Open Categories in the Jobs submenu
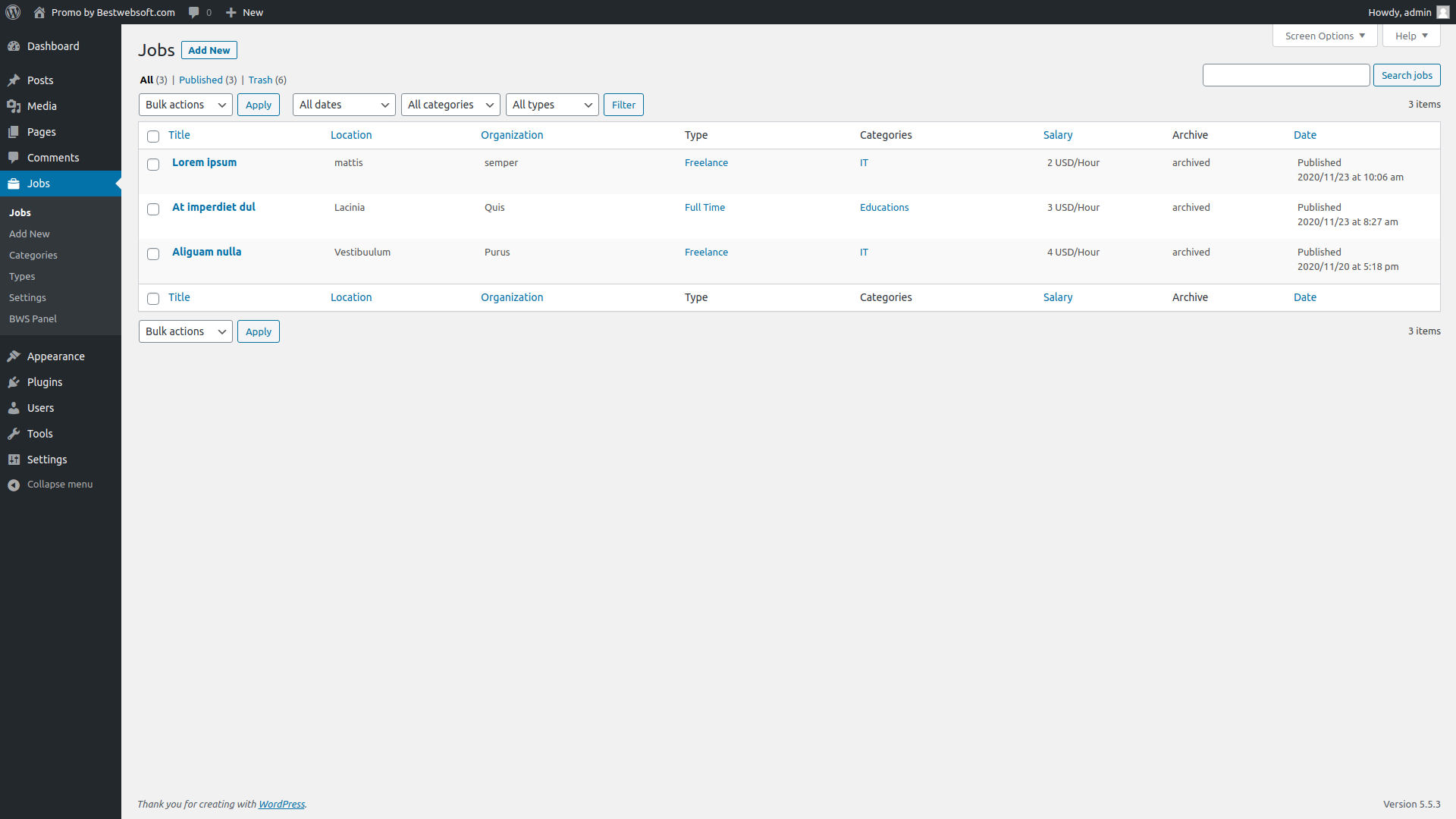1456x819 pixels. [33, 256]
